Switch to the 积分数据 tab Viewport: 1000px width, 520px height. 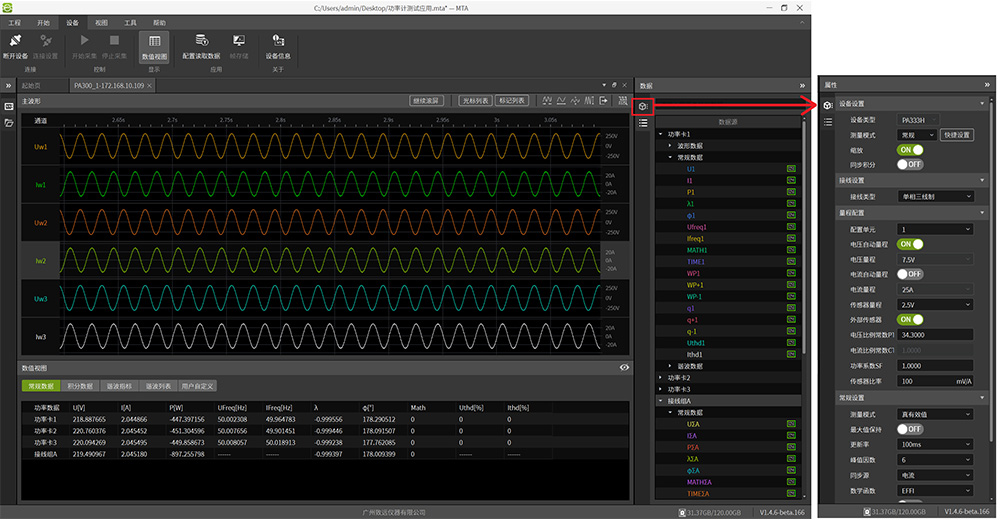click(80, 385)
